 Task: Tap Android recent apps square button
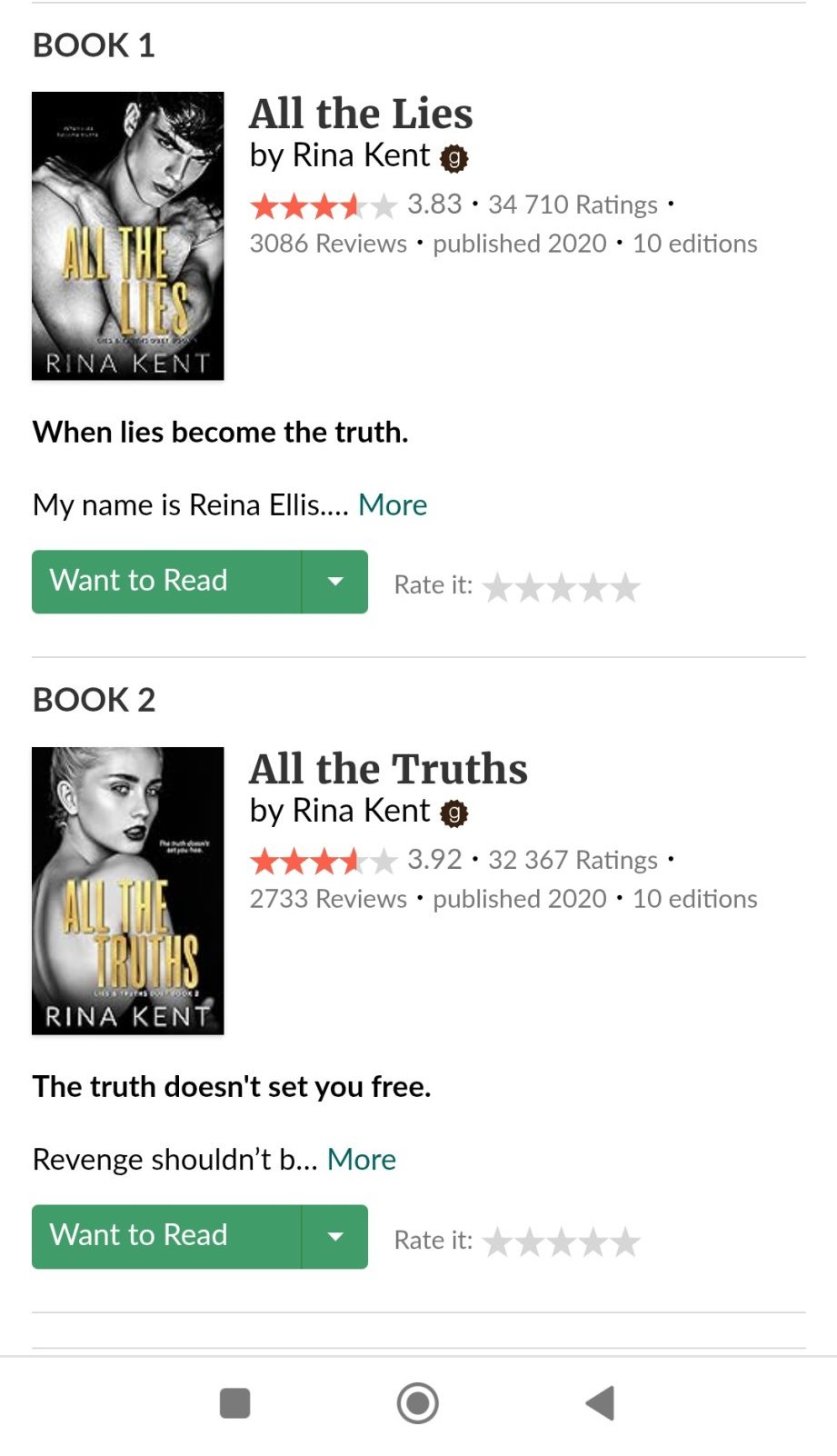tap(235, 1403)
